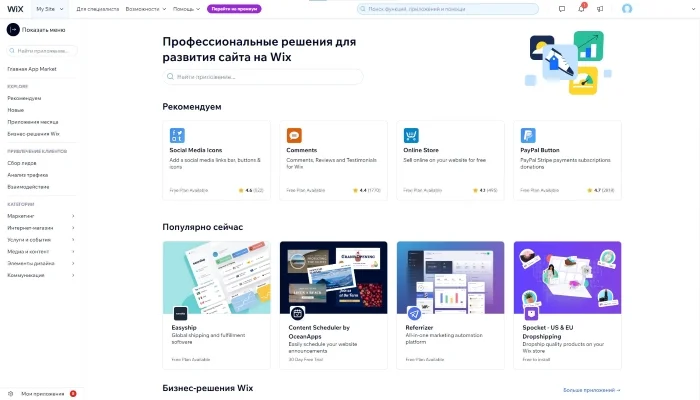Click the Content Scheduler by OceanApps title
700x400 pixels.
[x=319, y=332]
